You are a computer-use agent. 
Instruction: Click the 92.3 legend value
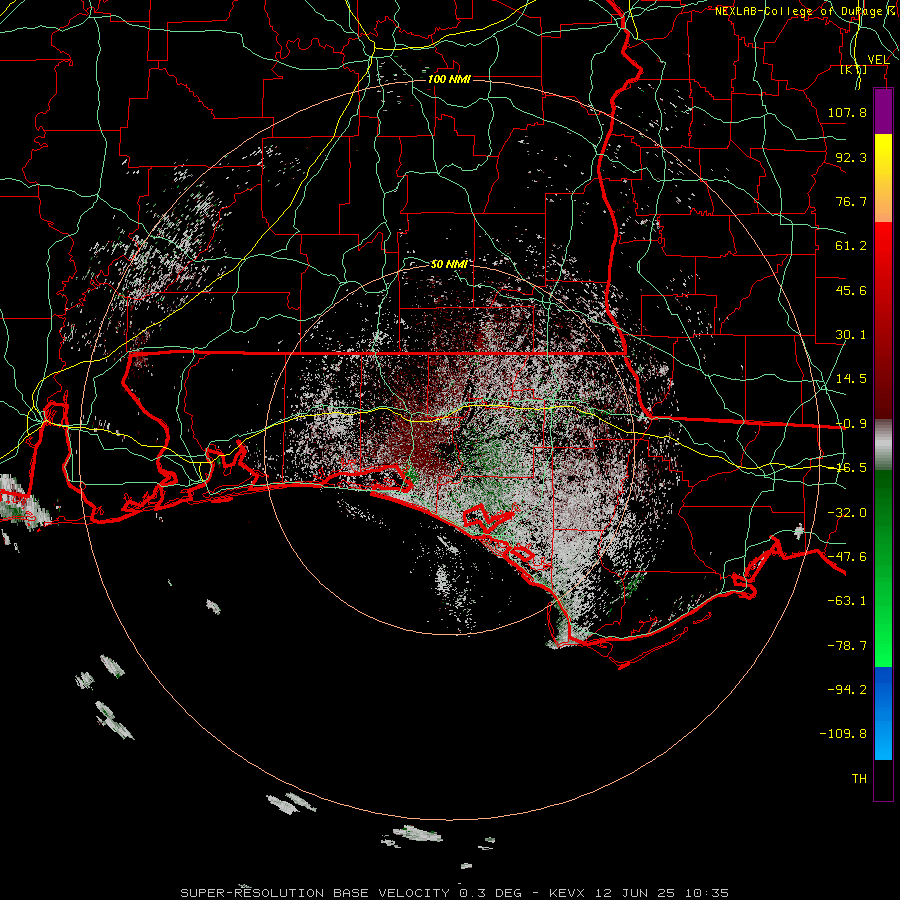pos(851,157)
